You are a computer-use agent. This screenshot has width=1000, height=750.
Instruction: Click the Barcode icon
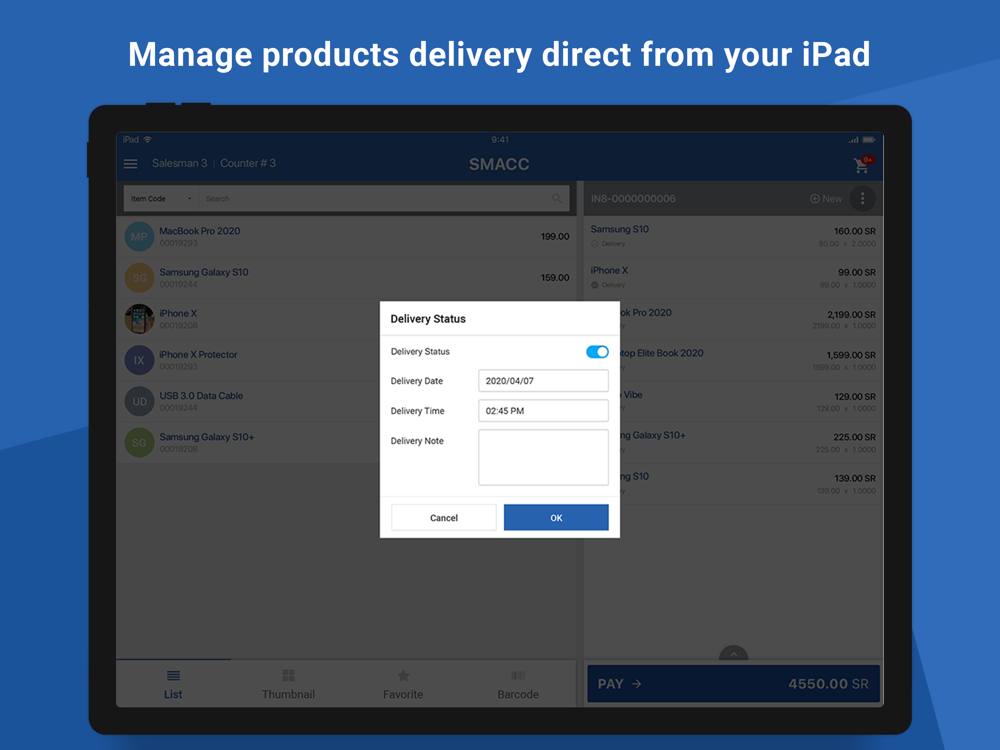tap(518, 675)
